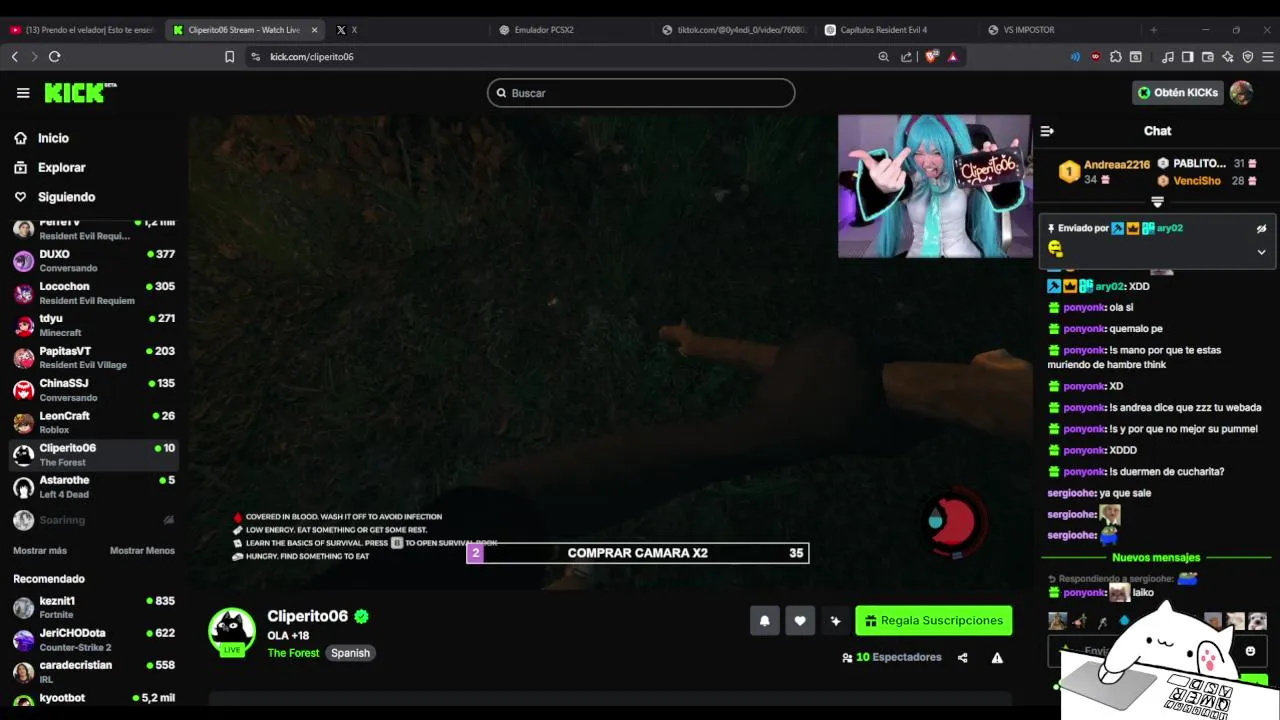
Task: Open a new browser tab
Action: (1153, 30)
